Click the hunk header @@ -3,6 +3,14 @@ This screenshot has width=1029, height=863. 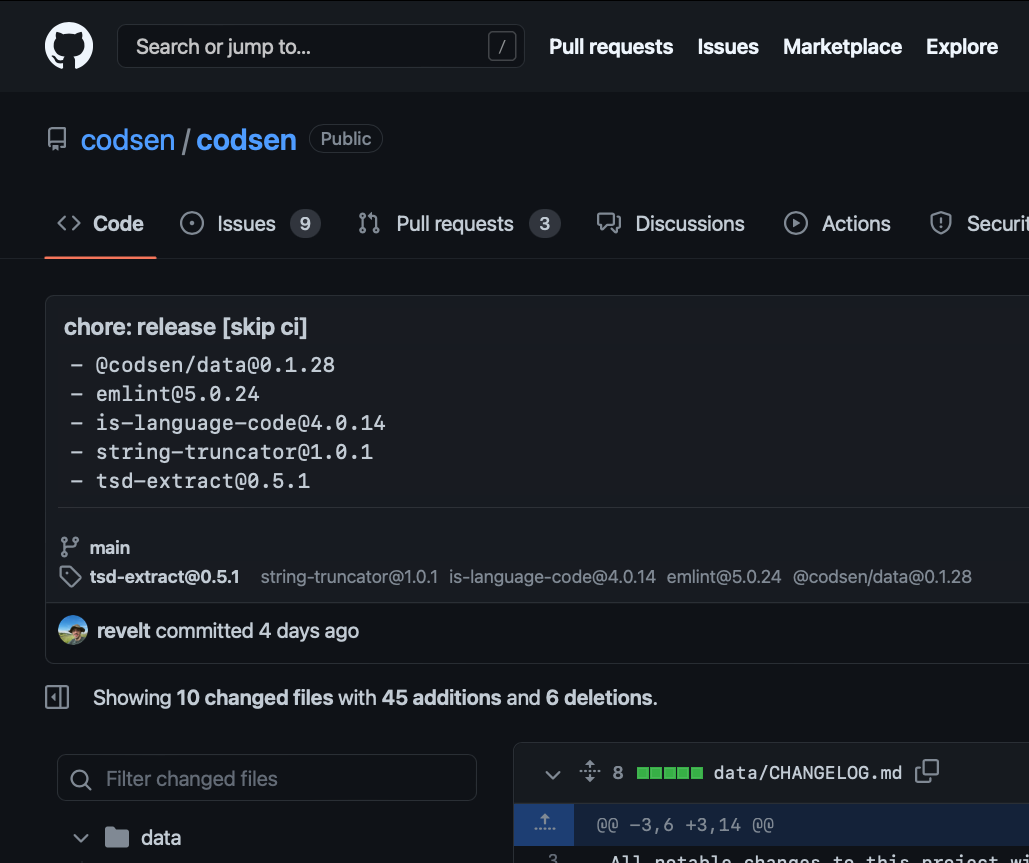pos(684,824)
